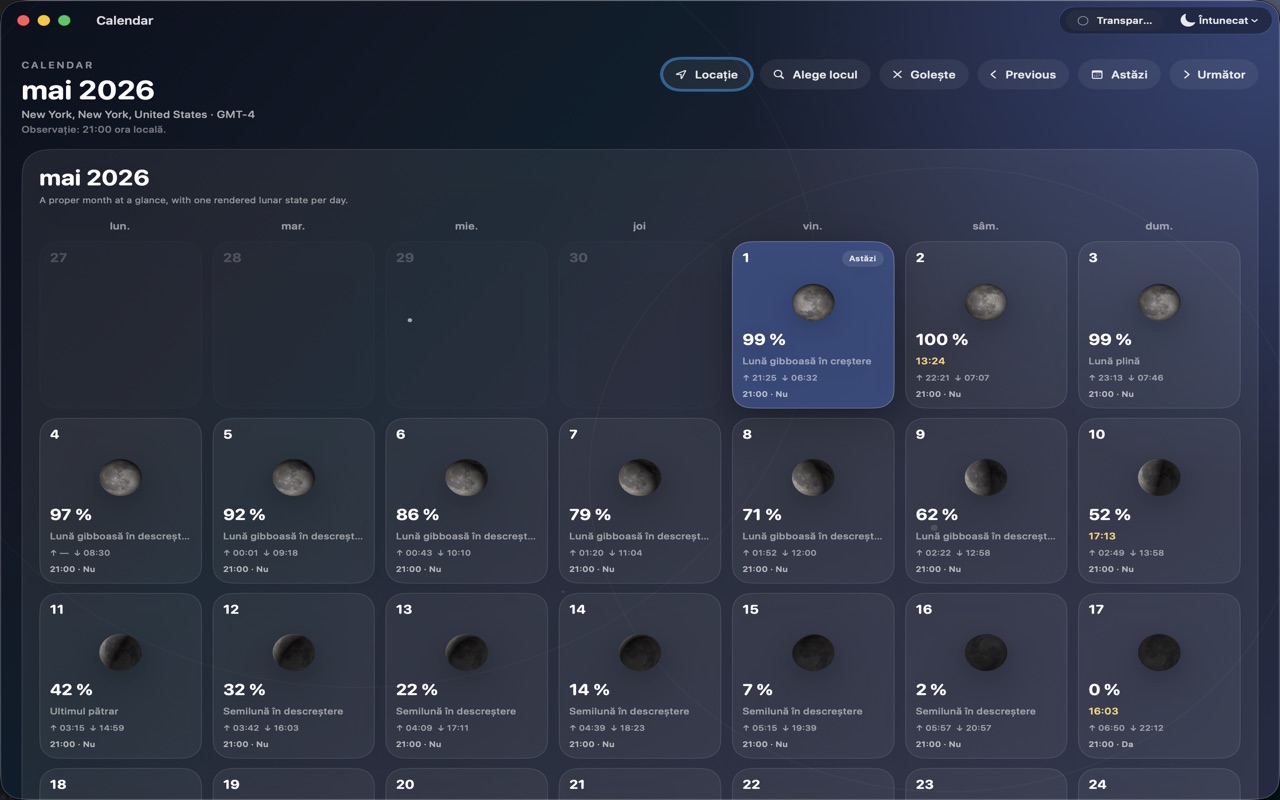
Task: Click the 79 % value on day 7
Action: pyautogui.click(x=590, y=514)
